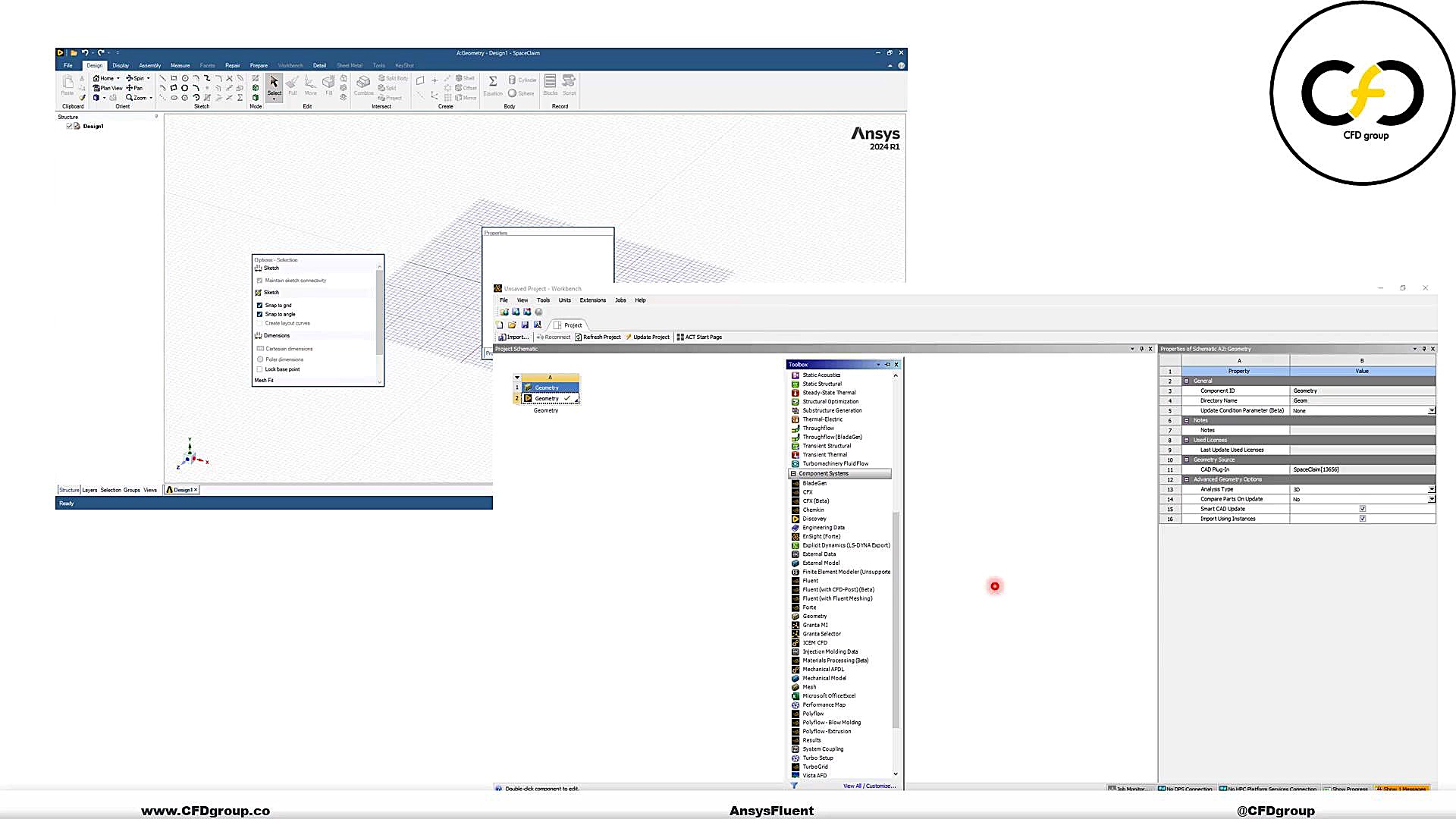Click the Save As icon in Workbench toolbar
Viewport: 1456px width, 819px height.
point(537,325)
